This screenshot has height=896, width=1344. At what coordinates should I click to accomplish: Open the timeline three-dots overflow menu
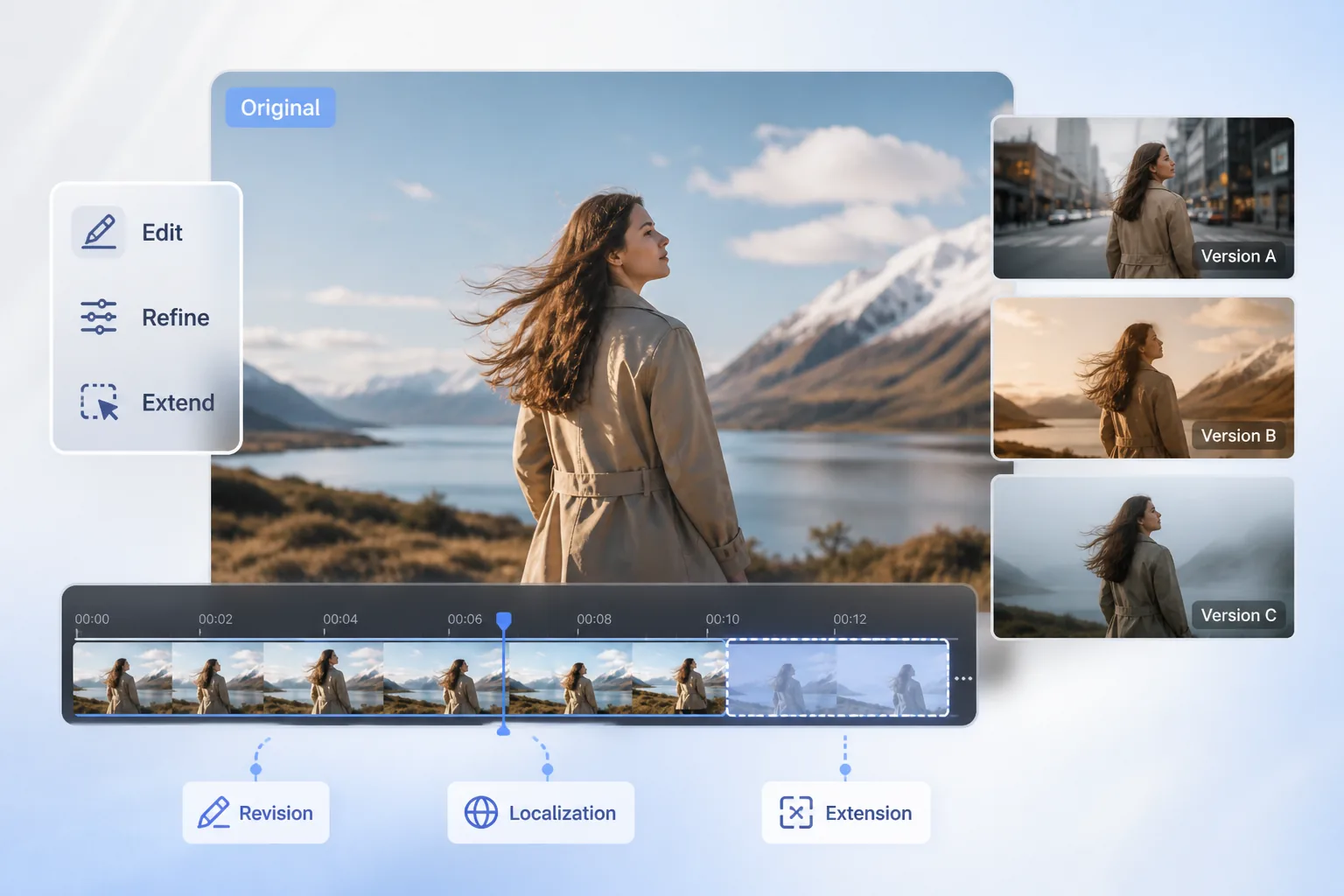coord(963,679)
